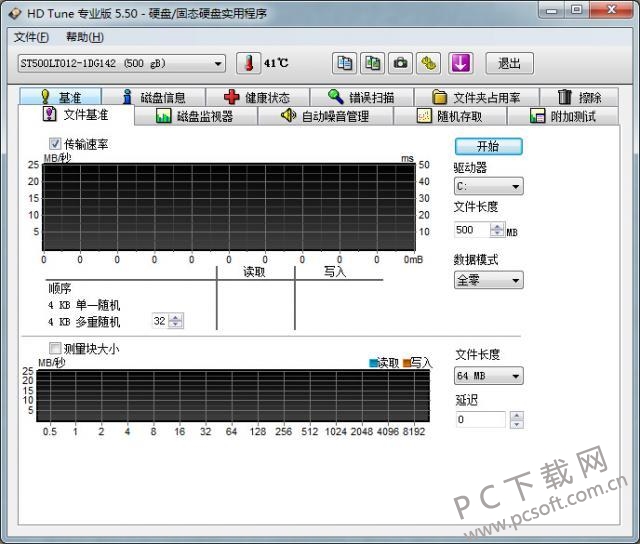This screenshot has width=640, height=544.
Task: Expand the 驱动器 C: dropdown
Action: click(489, 187)
